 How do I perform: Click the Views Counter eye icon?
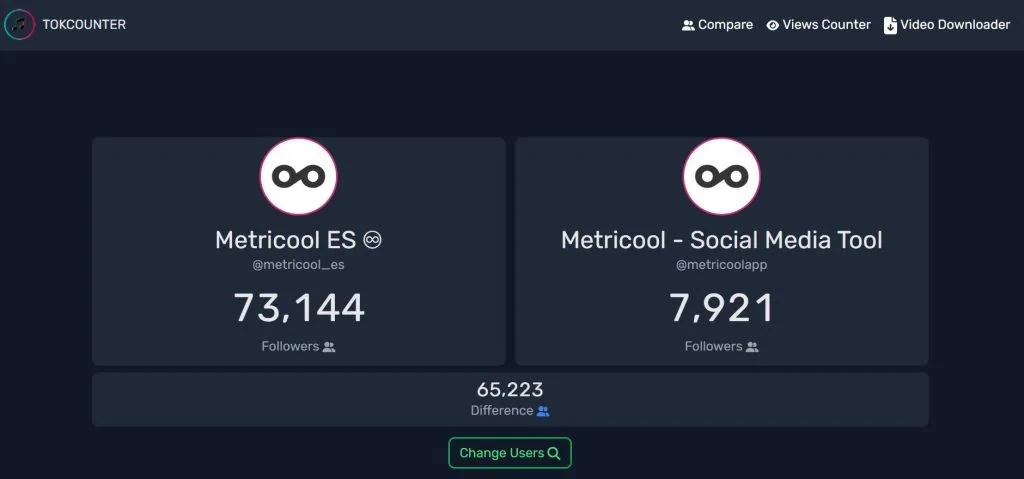tap(772, 25)
